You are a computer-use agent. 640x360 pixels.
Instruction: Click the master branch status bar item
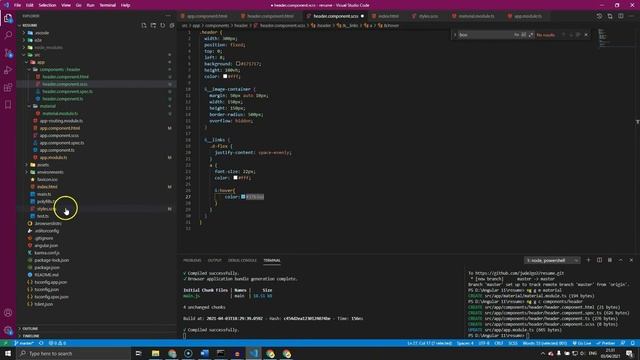24,343
